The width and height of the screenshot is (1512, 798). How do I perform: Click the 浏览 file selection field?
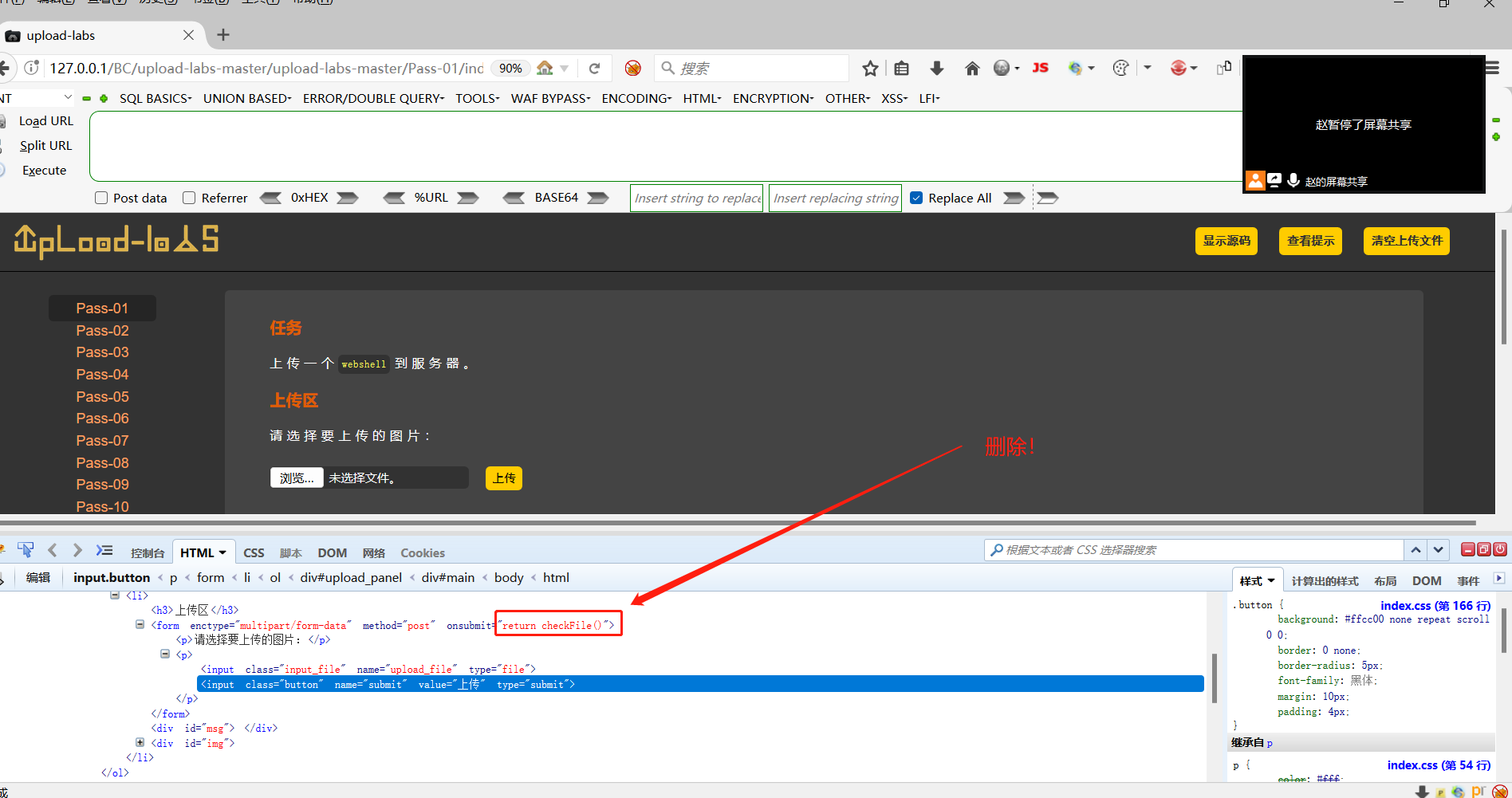[x=296, y=478]
